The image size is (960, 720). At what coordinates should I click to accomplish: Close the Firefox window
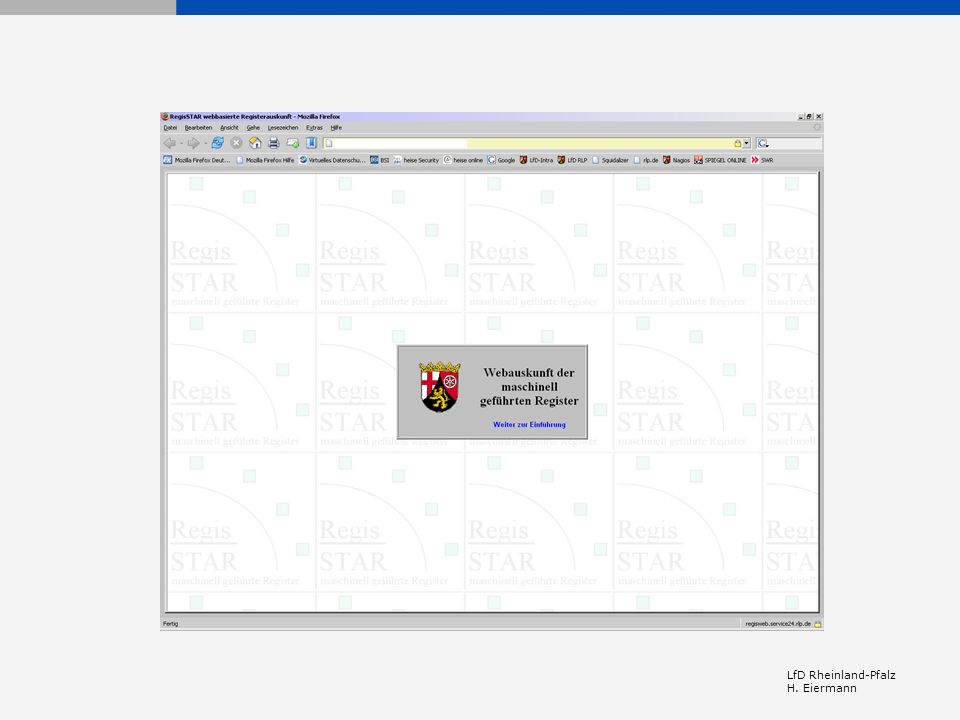tap(819, 116)
